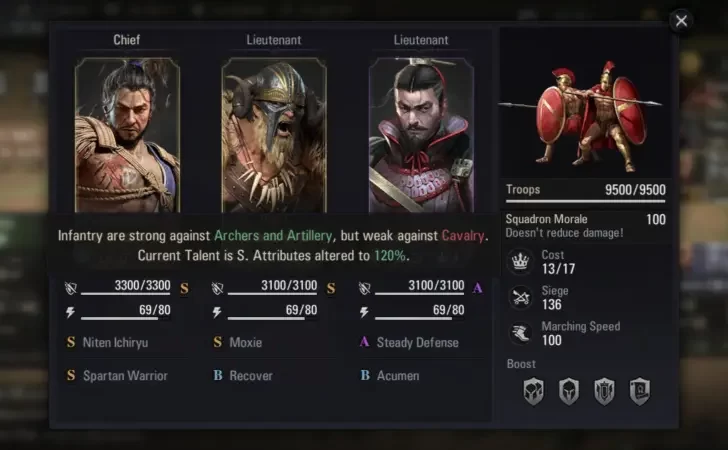Open the red-collared Lieutenant portrait
The image size is (728, 450).
(x=421, y=135)
